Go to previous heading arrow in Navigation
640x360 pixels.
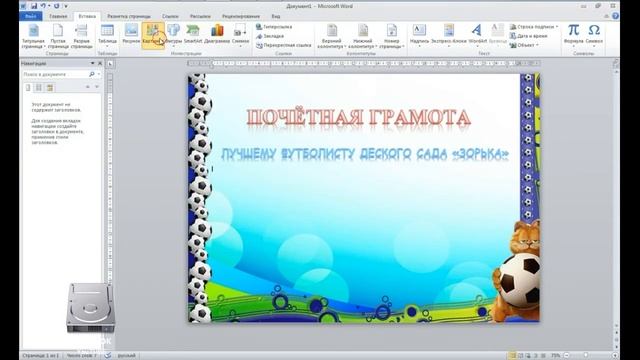[87, 87]
